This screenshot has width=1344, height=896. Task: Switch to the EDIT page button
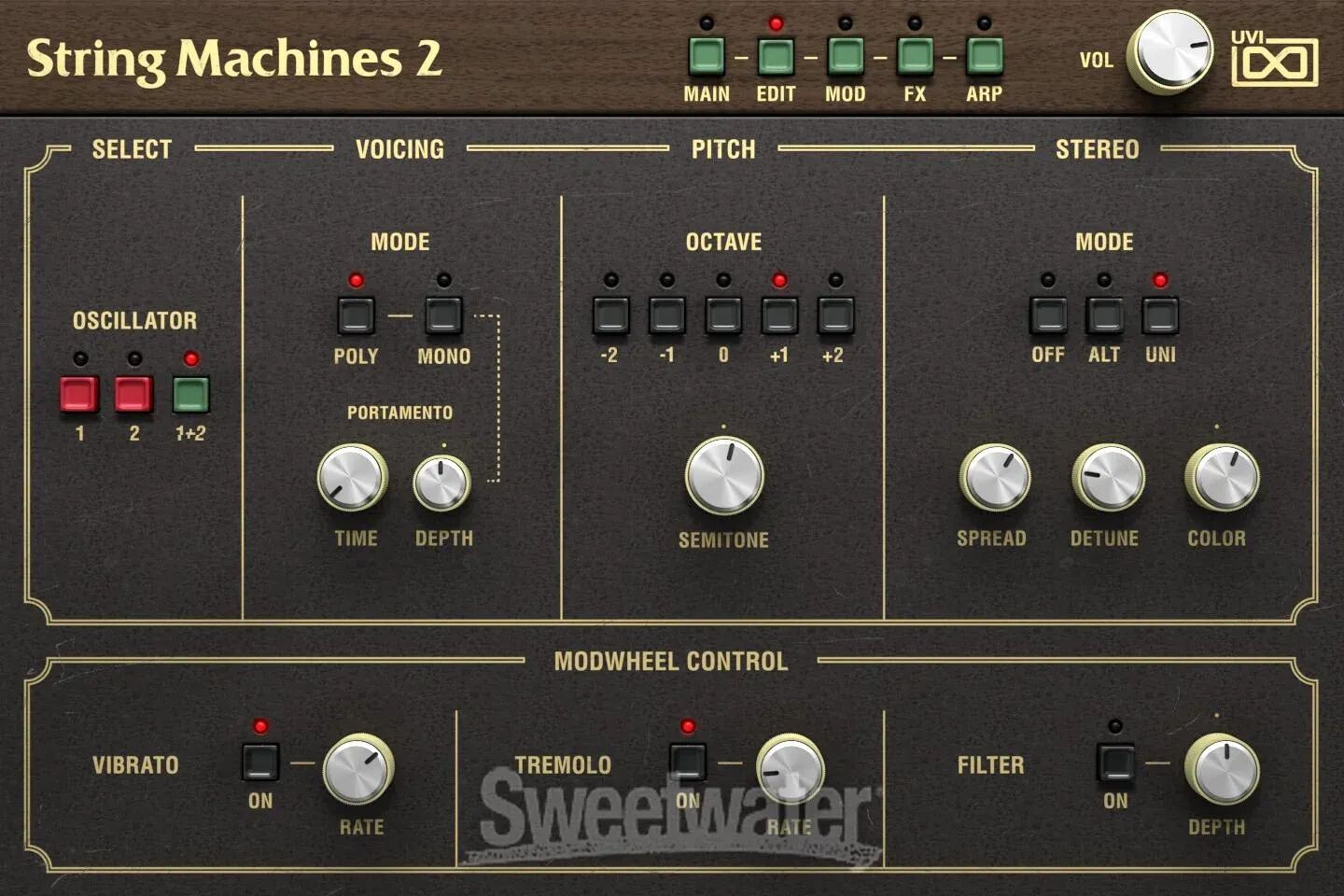776,56
